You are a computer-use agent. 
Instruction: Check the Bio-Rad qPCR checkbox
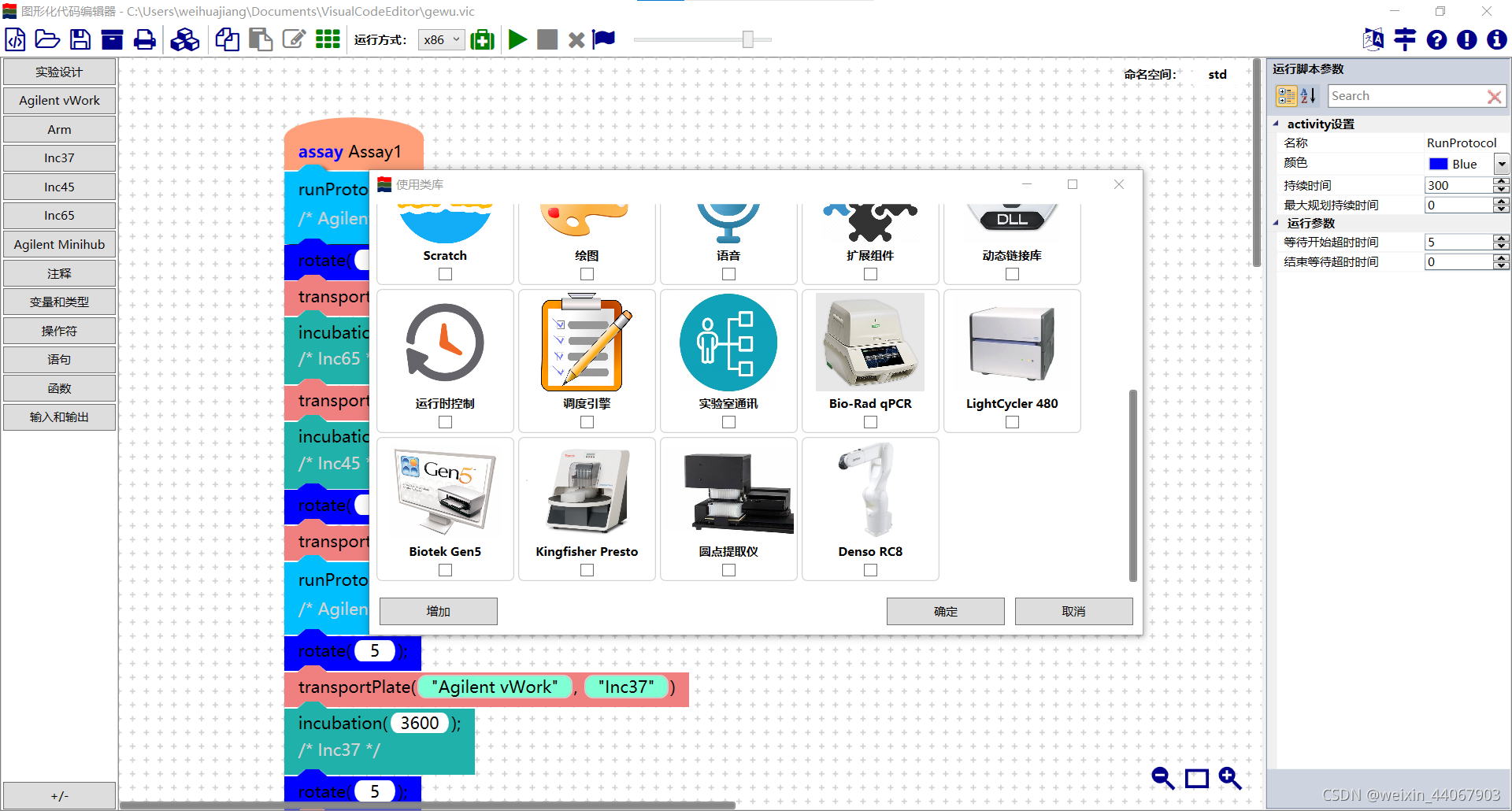point(871,422)
